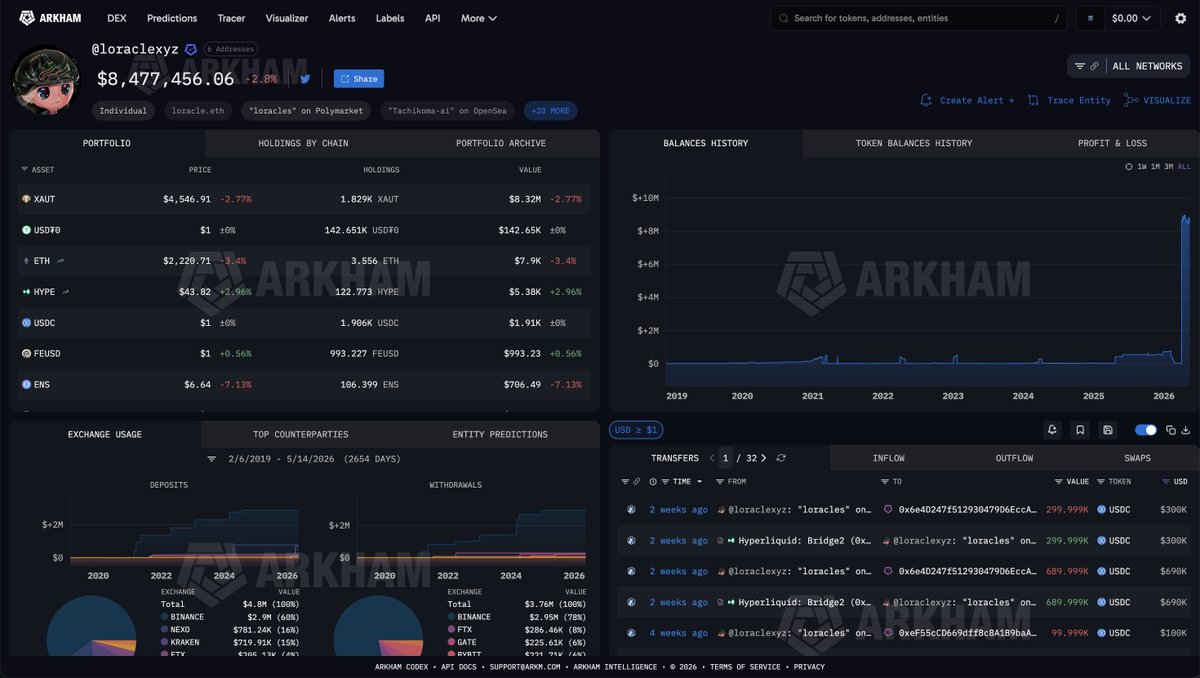This screenshot has width=1200, height=678.
Task: Click the Hyperliquid: Bridge2 sender in 299.999K row
Action: (x=802, y=540)
